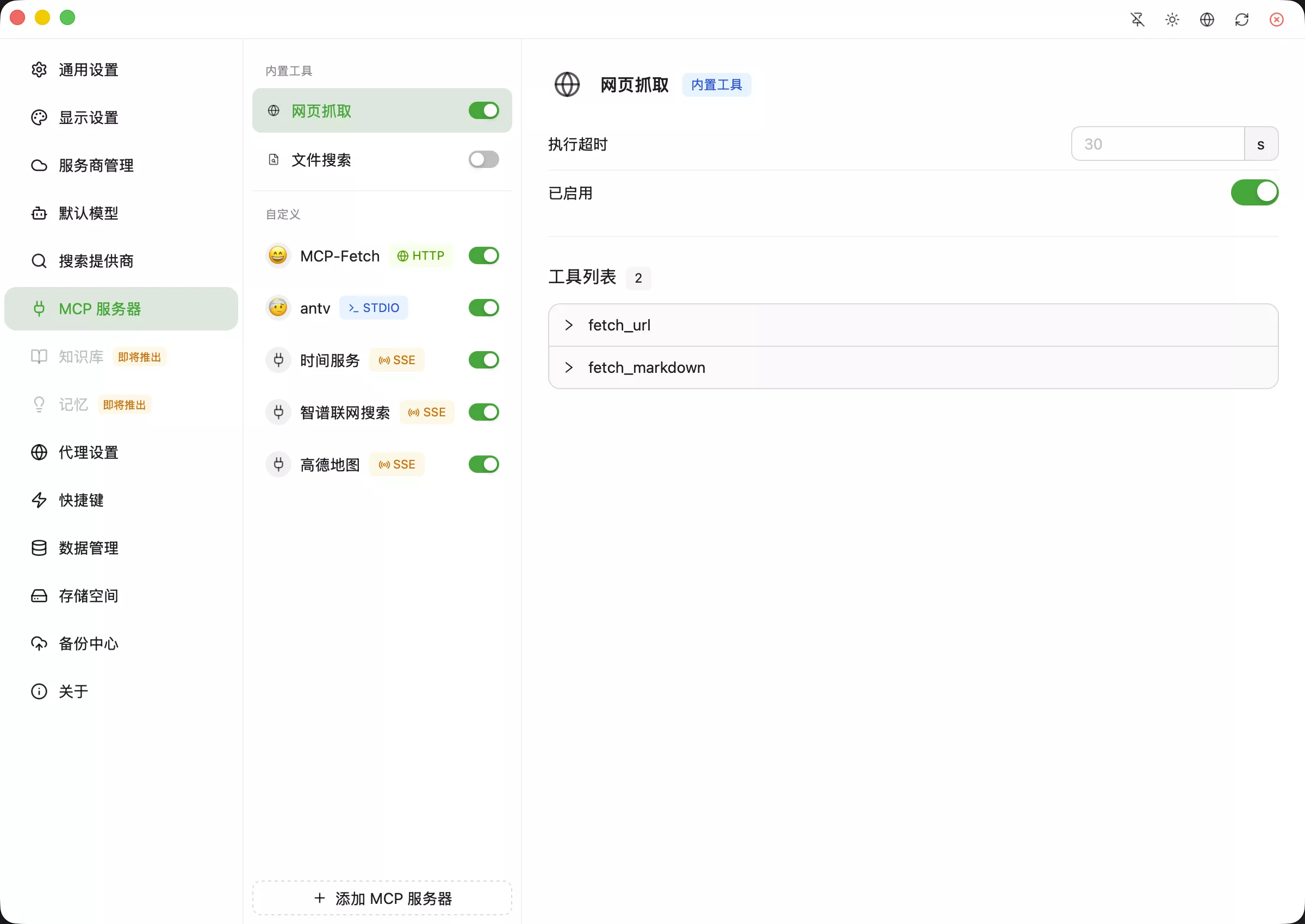Open the 通用设置 settings page
This screenshot has width=1305, height=924.
[x=88, y=70]
